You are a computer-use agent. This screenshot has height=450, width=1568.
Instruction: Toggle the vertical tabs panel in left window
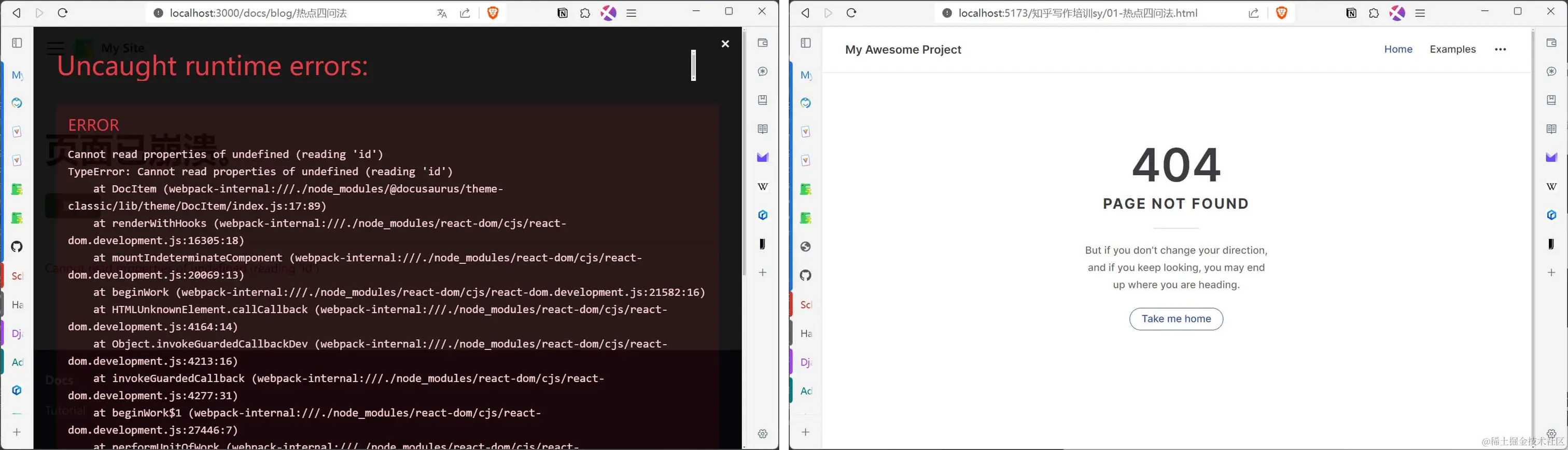(x=17, y=43)
